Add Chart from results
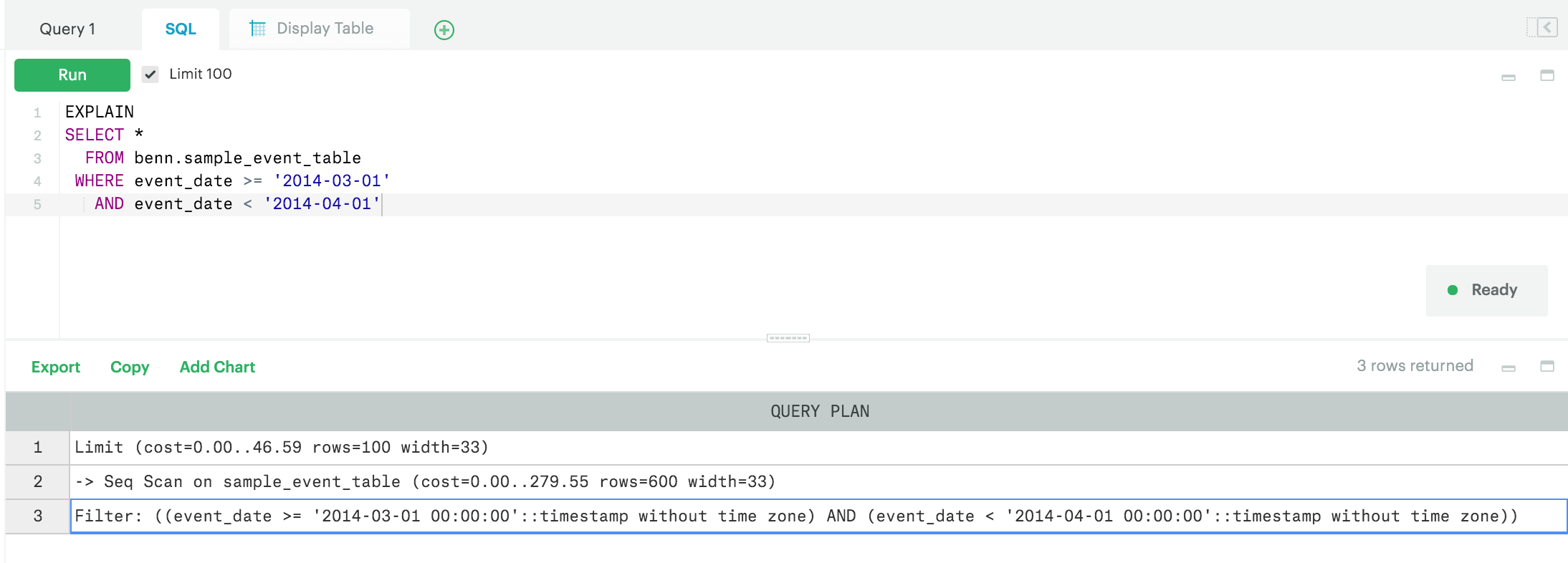This screenshot has height=563, width=1568. coord(217,367)
